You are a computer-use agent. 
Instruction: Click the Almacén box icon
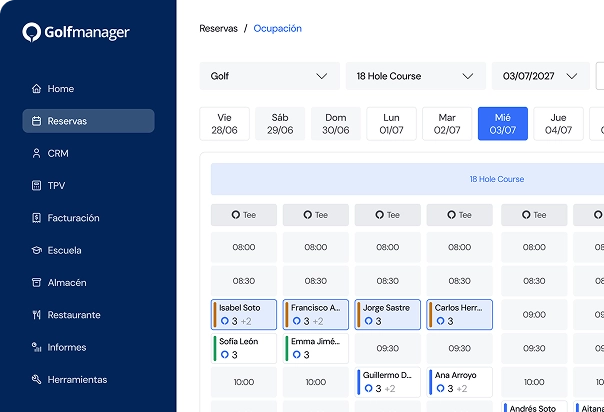pos(36,283)
